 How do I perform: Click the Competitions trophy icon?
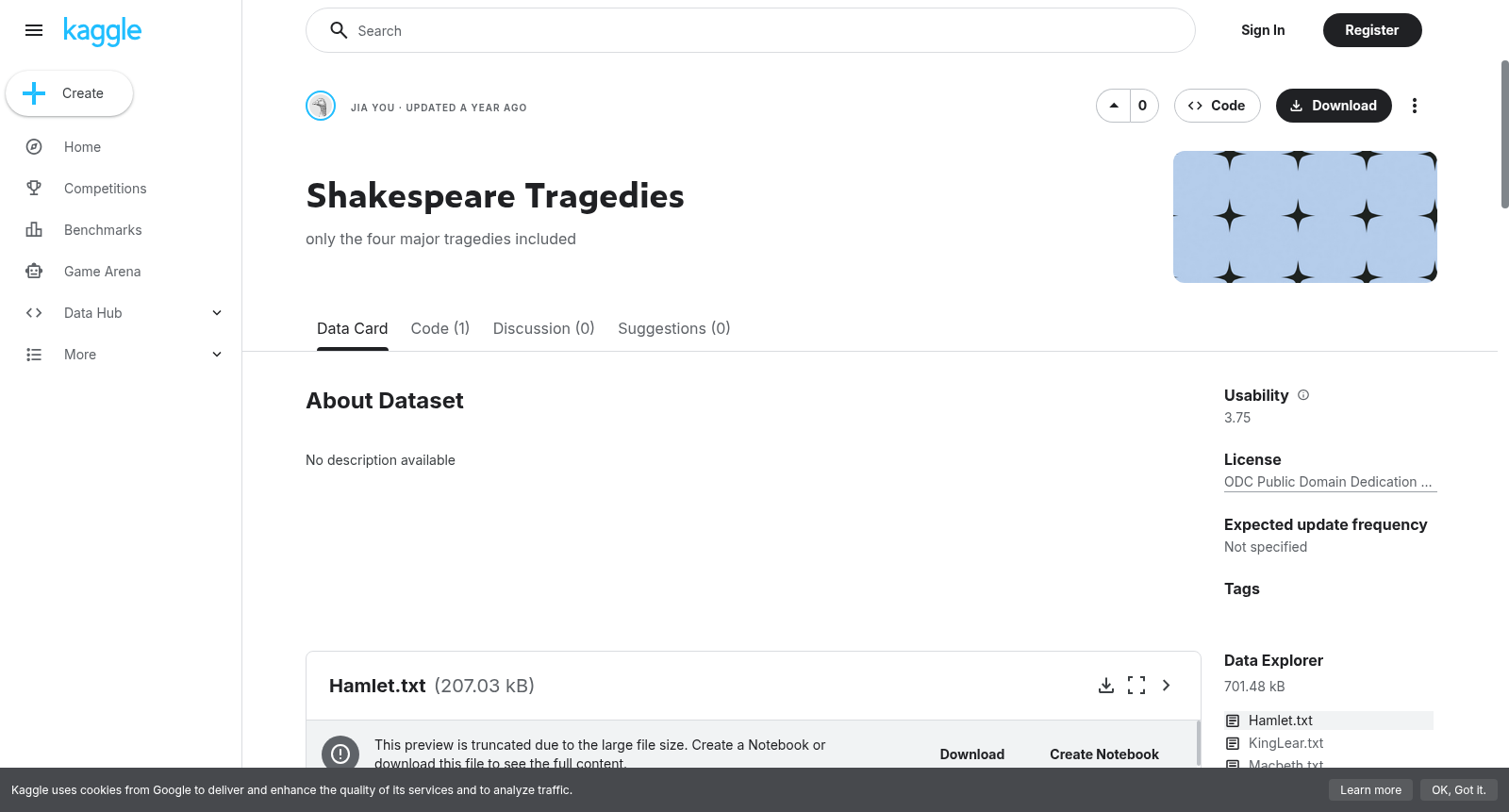click(x=34, y=189)
